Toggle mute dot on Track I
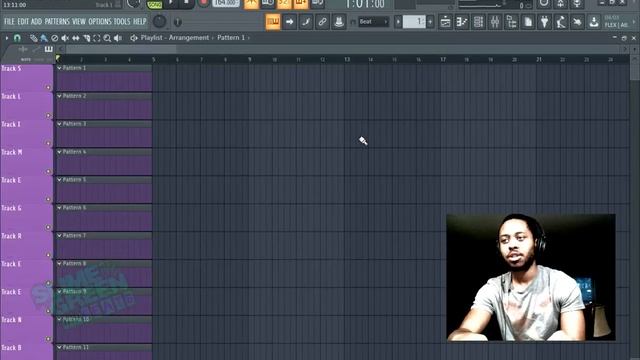Image resolution: width=640 pixels, height=360 pixels. click(x=48, y=143)
